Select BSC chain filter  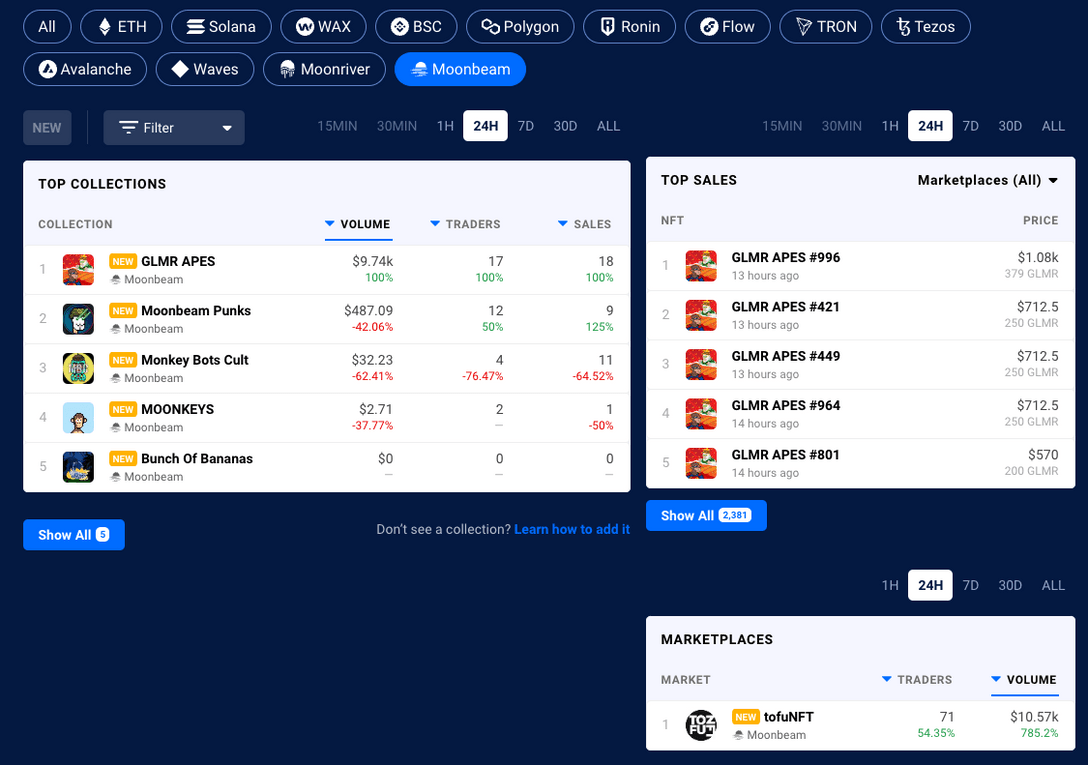416,27
